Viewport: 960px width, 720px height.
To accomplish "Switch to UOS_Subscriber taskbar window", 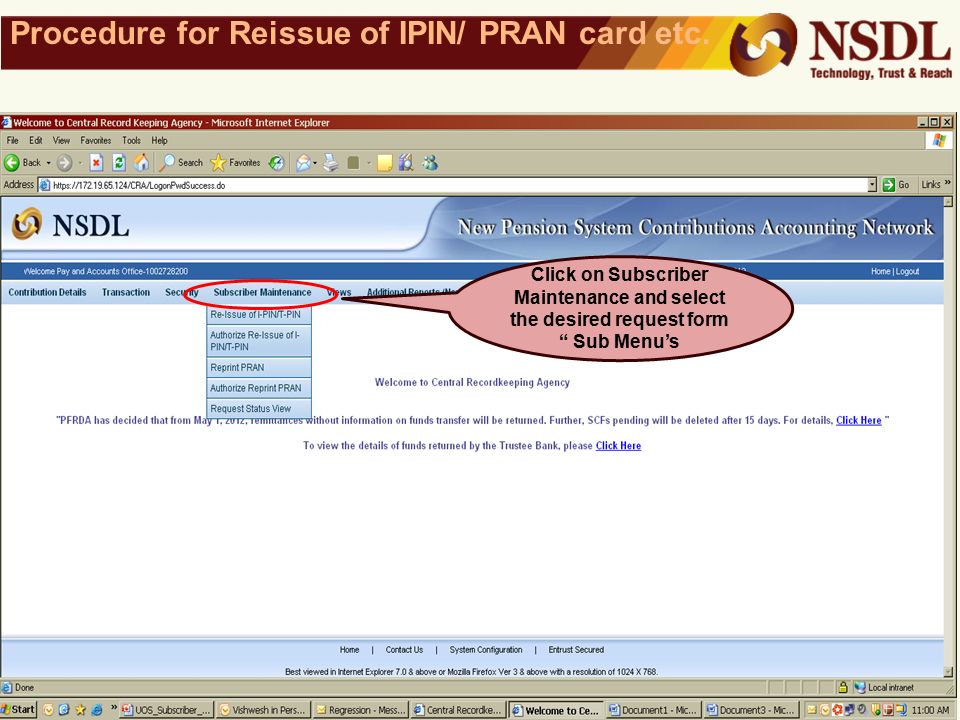I will pos(167,710).
